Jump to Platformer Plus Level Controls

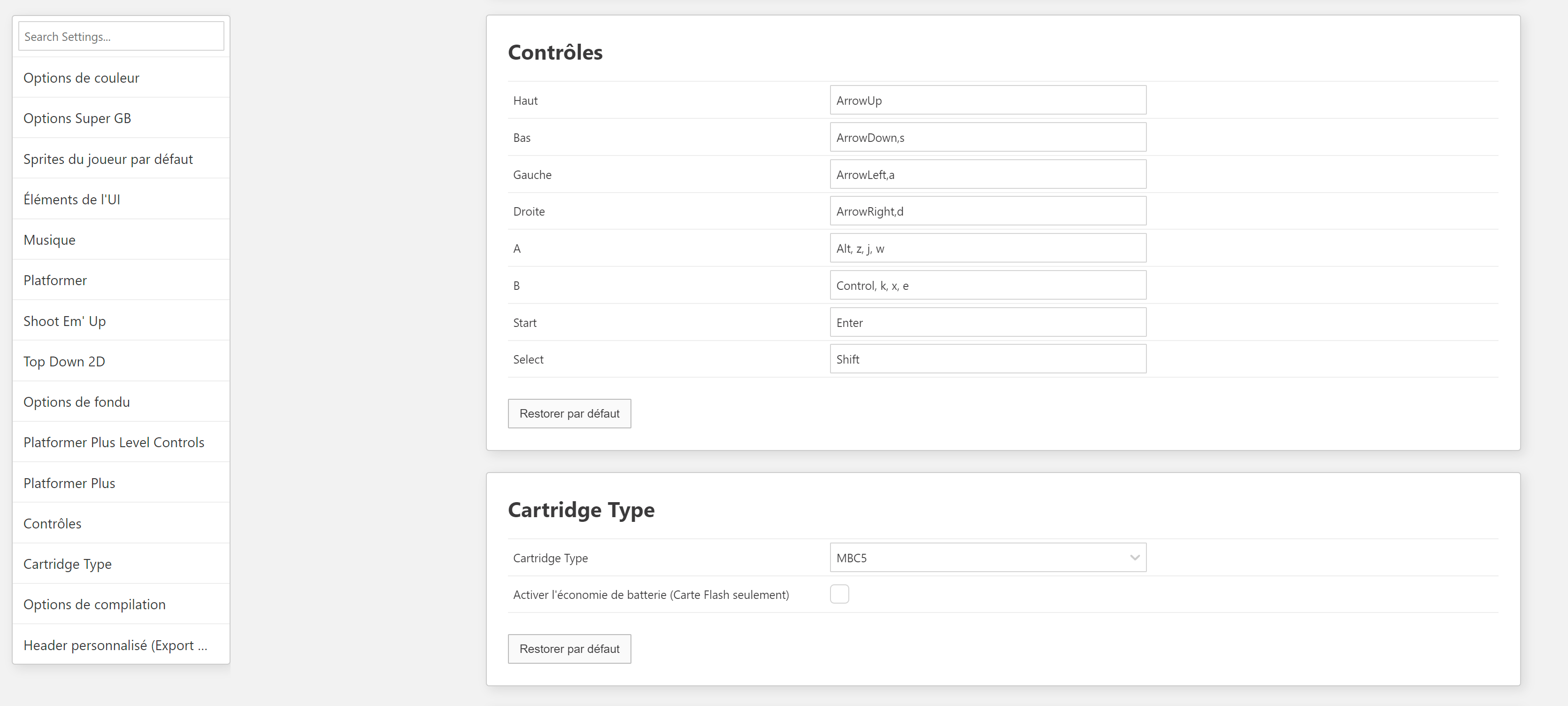click(114, 442)
